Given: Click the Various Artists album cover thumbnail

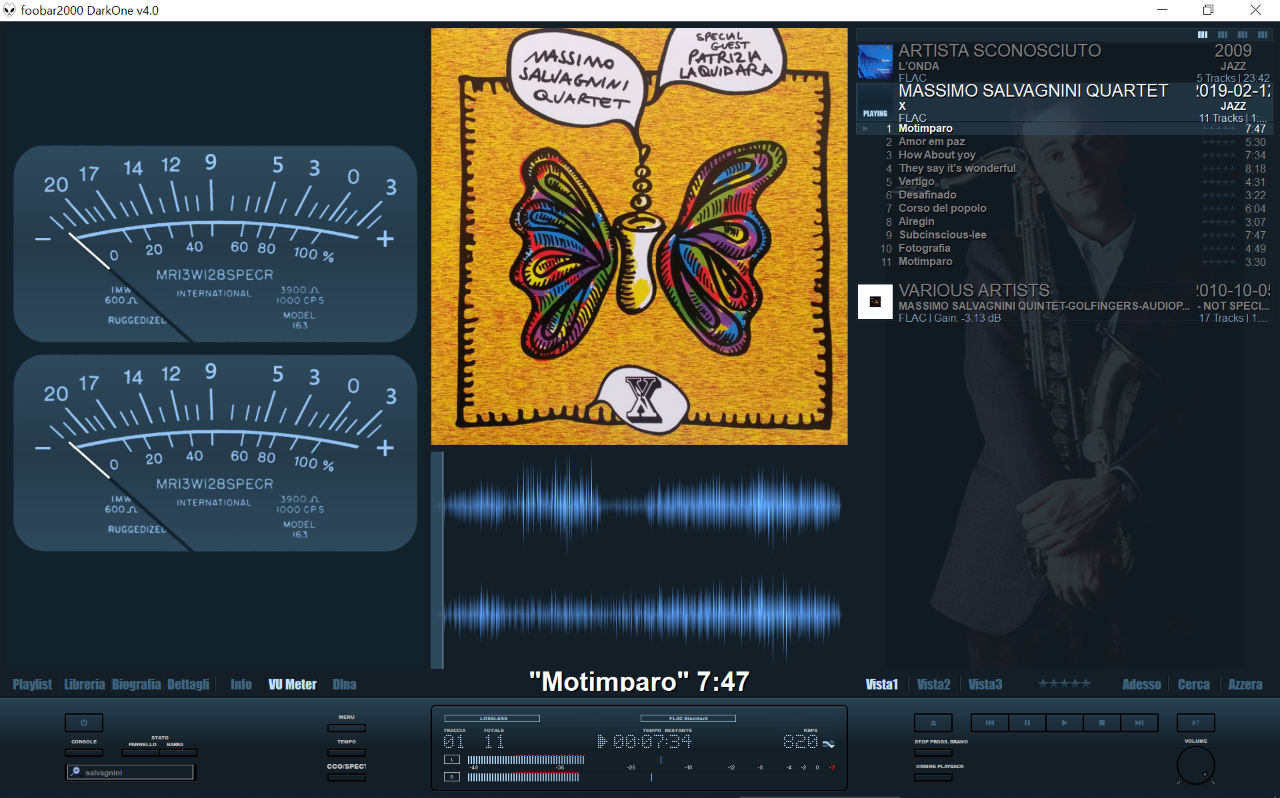Looking at the screenshot, I should click(875, 302).
